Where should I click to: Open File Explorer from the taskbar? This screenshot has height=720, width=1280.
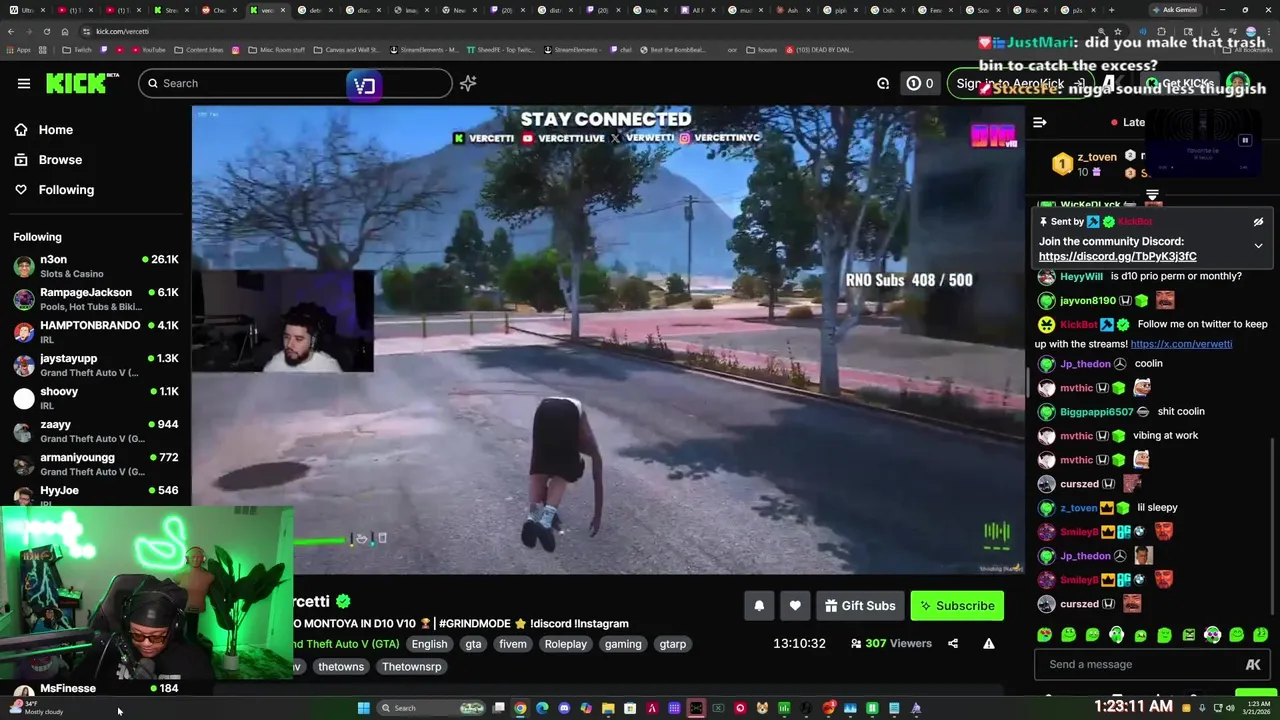click(x=608, y=708)
